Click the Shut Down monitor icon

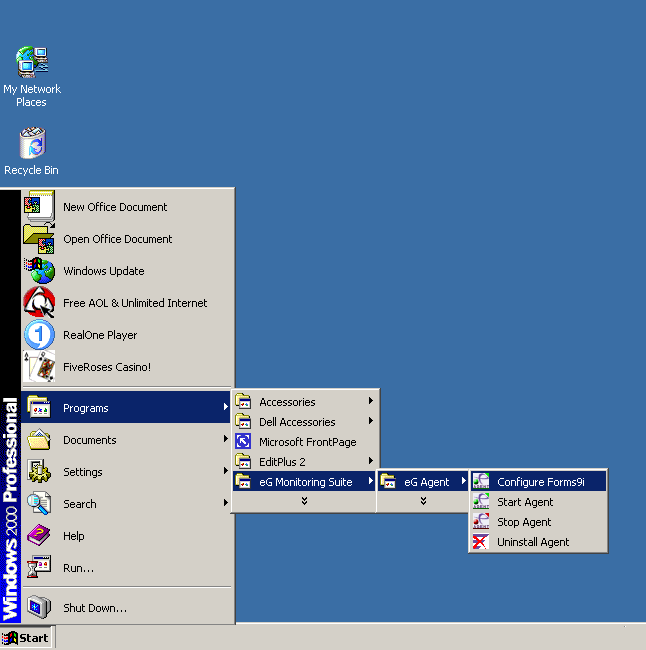[39, 607]
